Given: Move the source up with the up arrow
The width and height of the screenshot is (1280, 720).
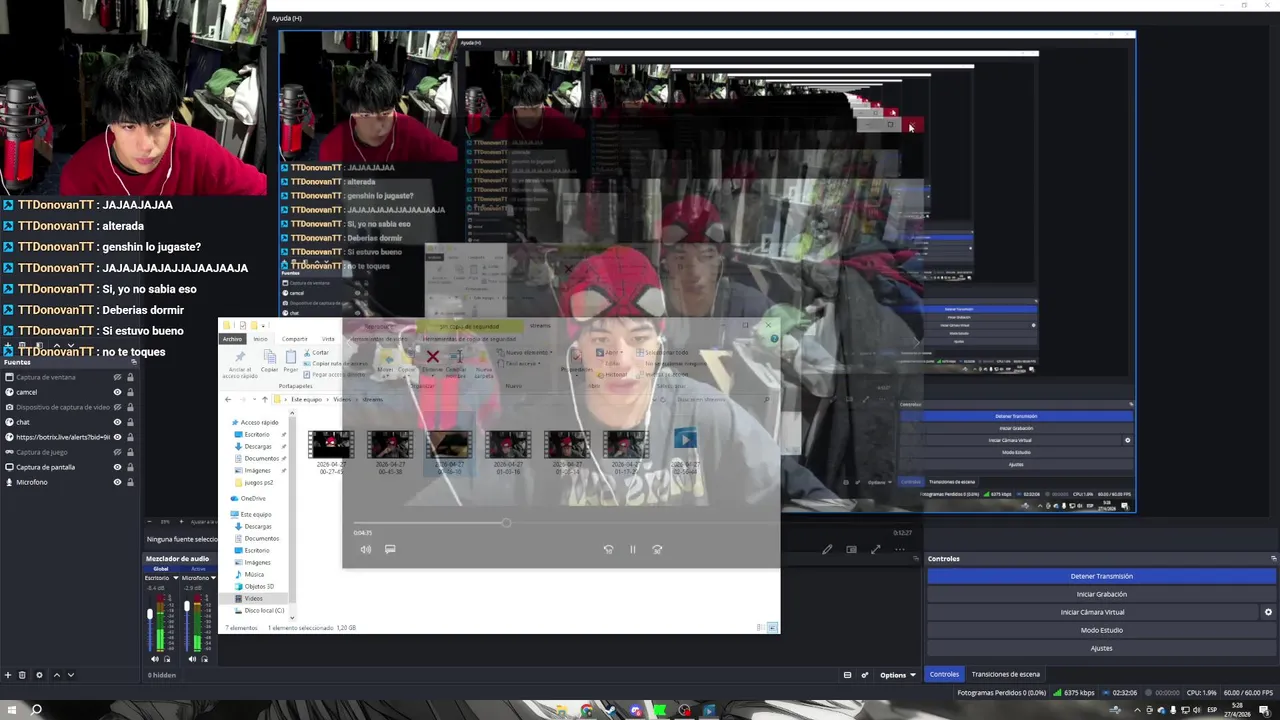Looking at the screenshot, I should tap(56, 675).
